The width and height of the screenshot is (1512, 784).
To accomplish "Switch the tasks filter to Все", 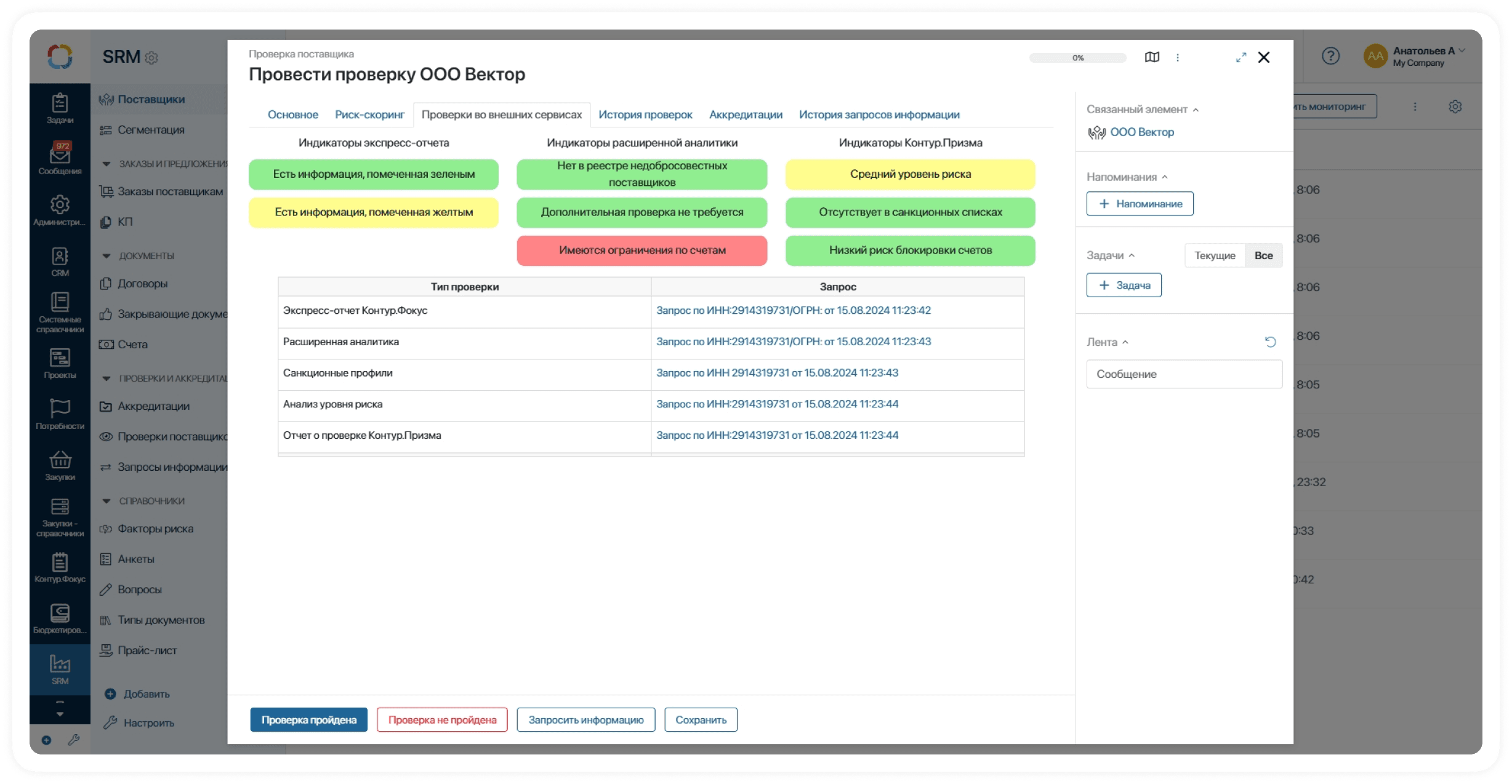I will tap(1263, 255).
